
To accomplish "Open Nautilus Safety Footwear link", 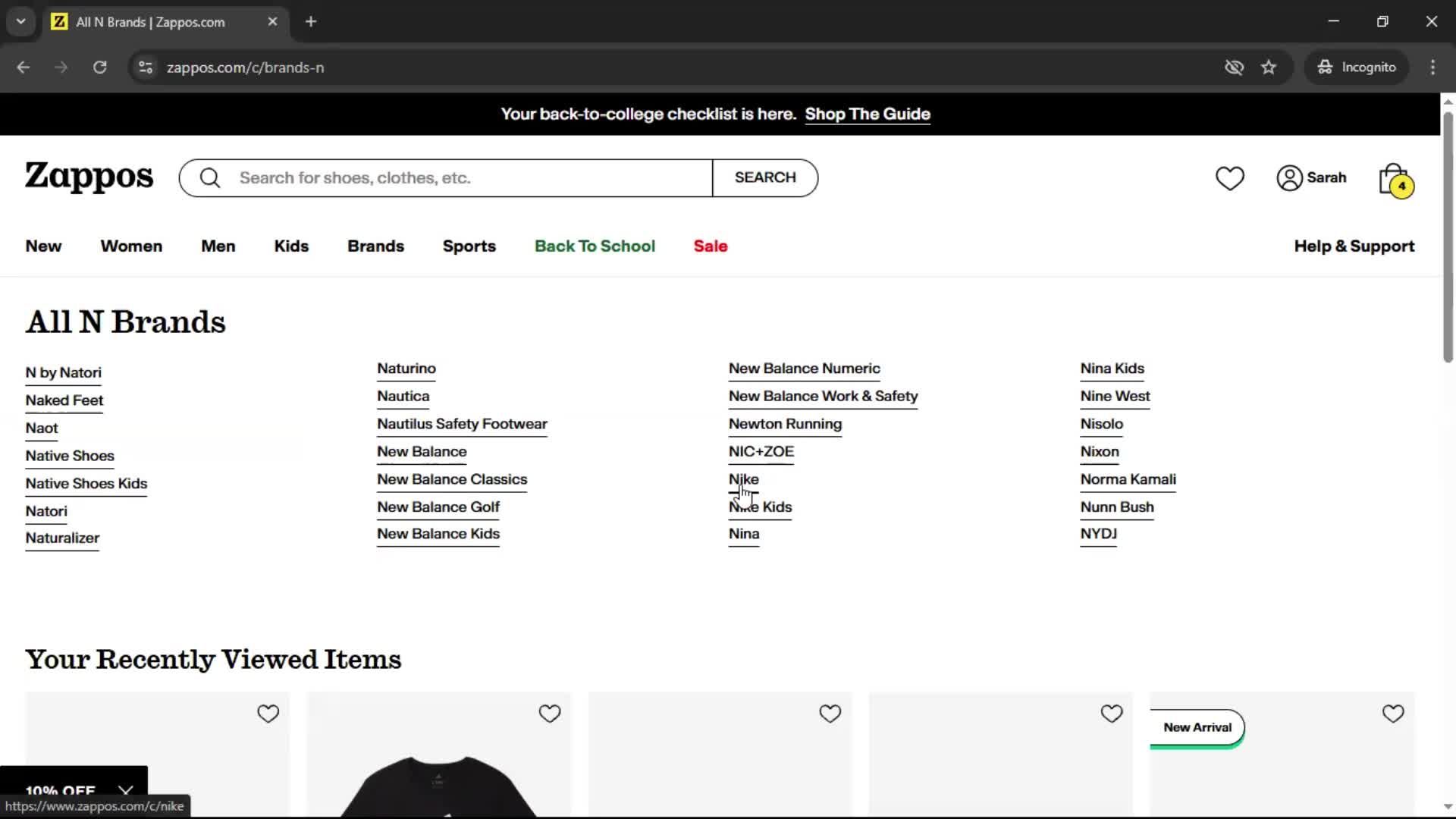I will click(x=462, y=424).
